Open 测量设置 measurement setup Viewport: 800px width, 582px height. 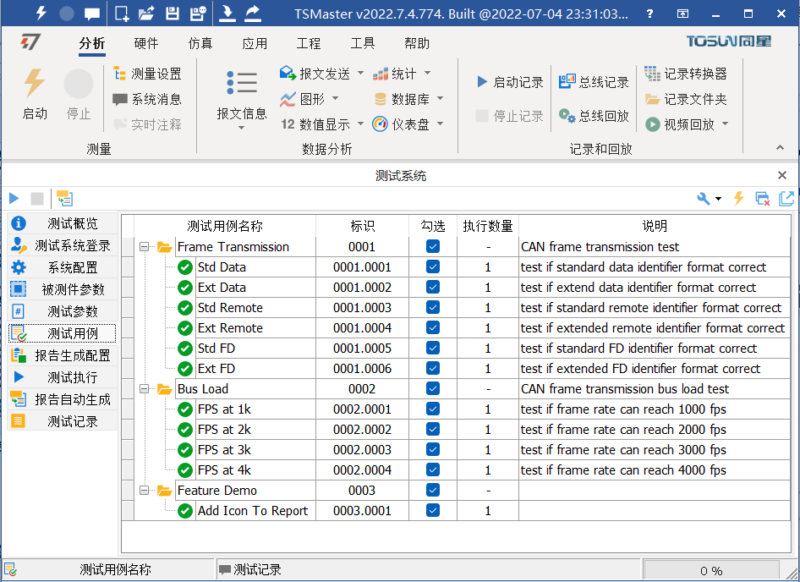tap(147, 74)
